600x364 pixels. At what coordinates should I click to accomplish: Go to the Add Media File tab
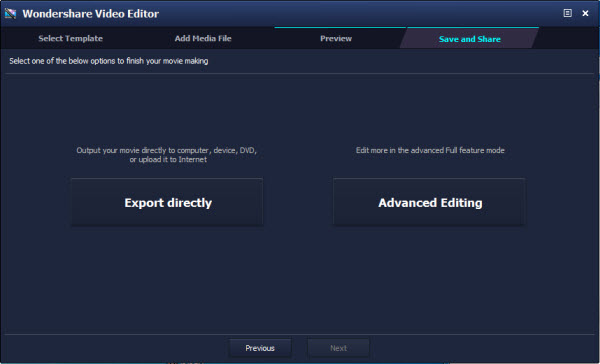tap(203, 38)
